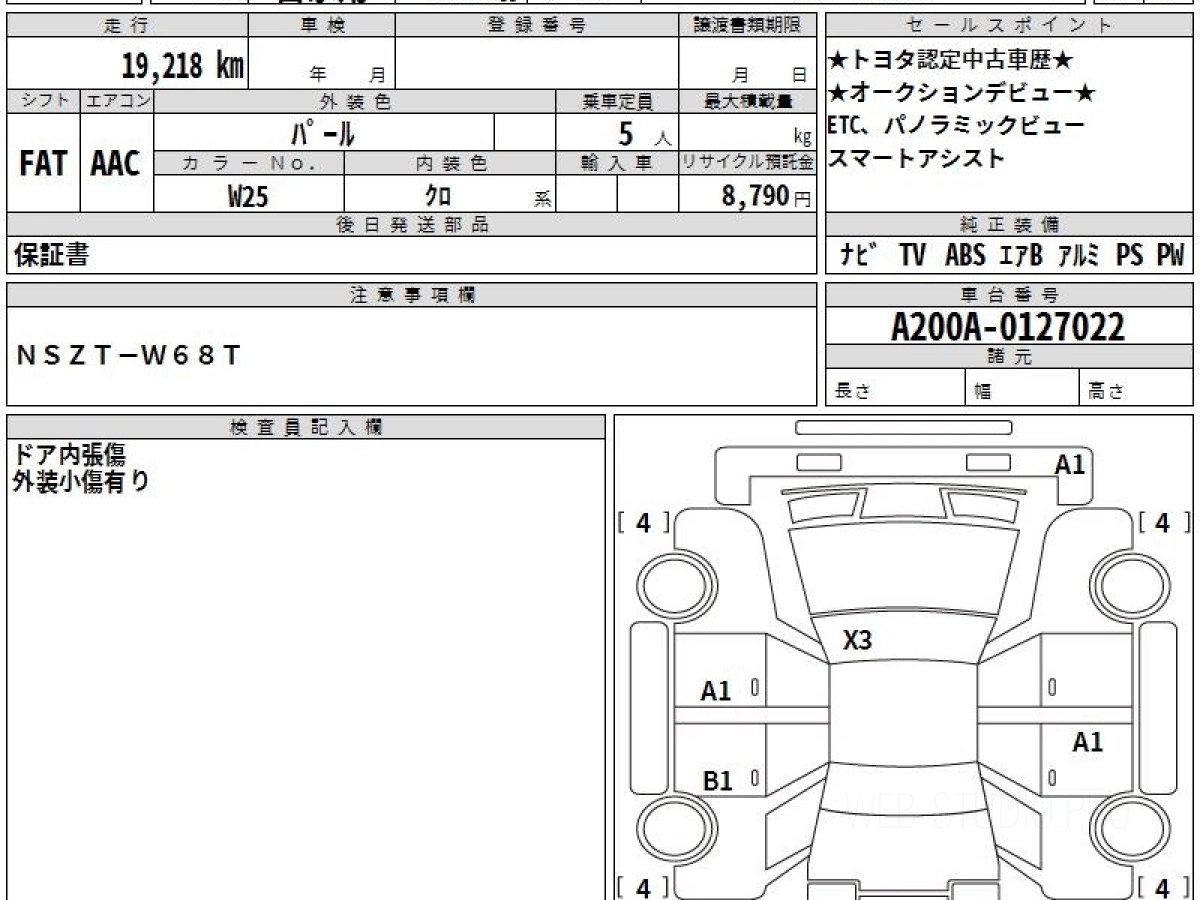Screen dimensions: 1200x900
Task: Click the 高さ height field
Action: coord(1137,388)
